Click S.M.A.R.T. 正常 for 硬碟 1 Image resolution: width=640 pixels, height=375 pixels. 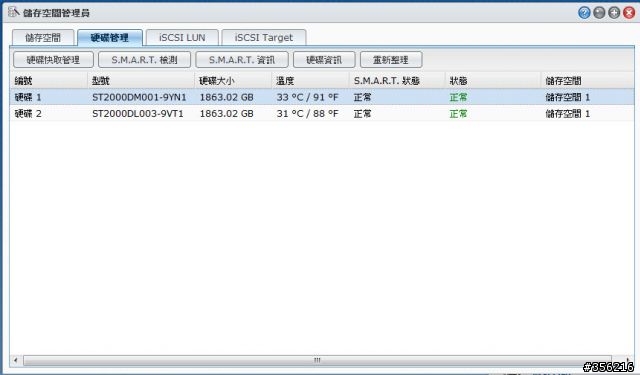[x=362, y=97]
